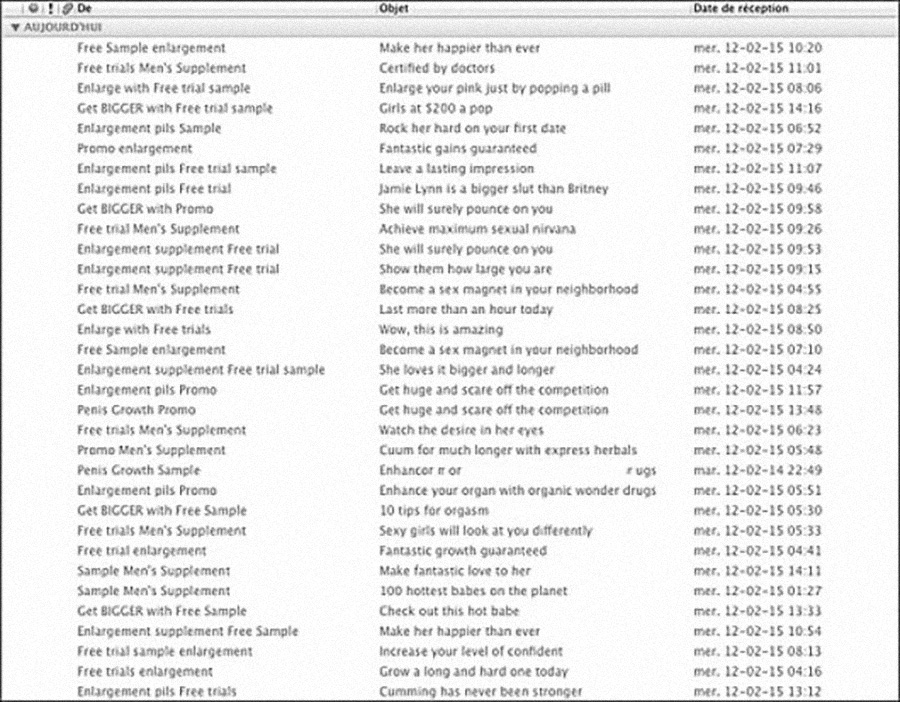The width and height of the screenshot is (900, 702).
Task: Click the message received mar. 12-02-14 22:49
Action: 757,470
